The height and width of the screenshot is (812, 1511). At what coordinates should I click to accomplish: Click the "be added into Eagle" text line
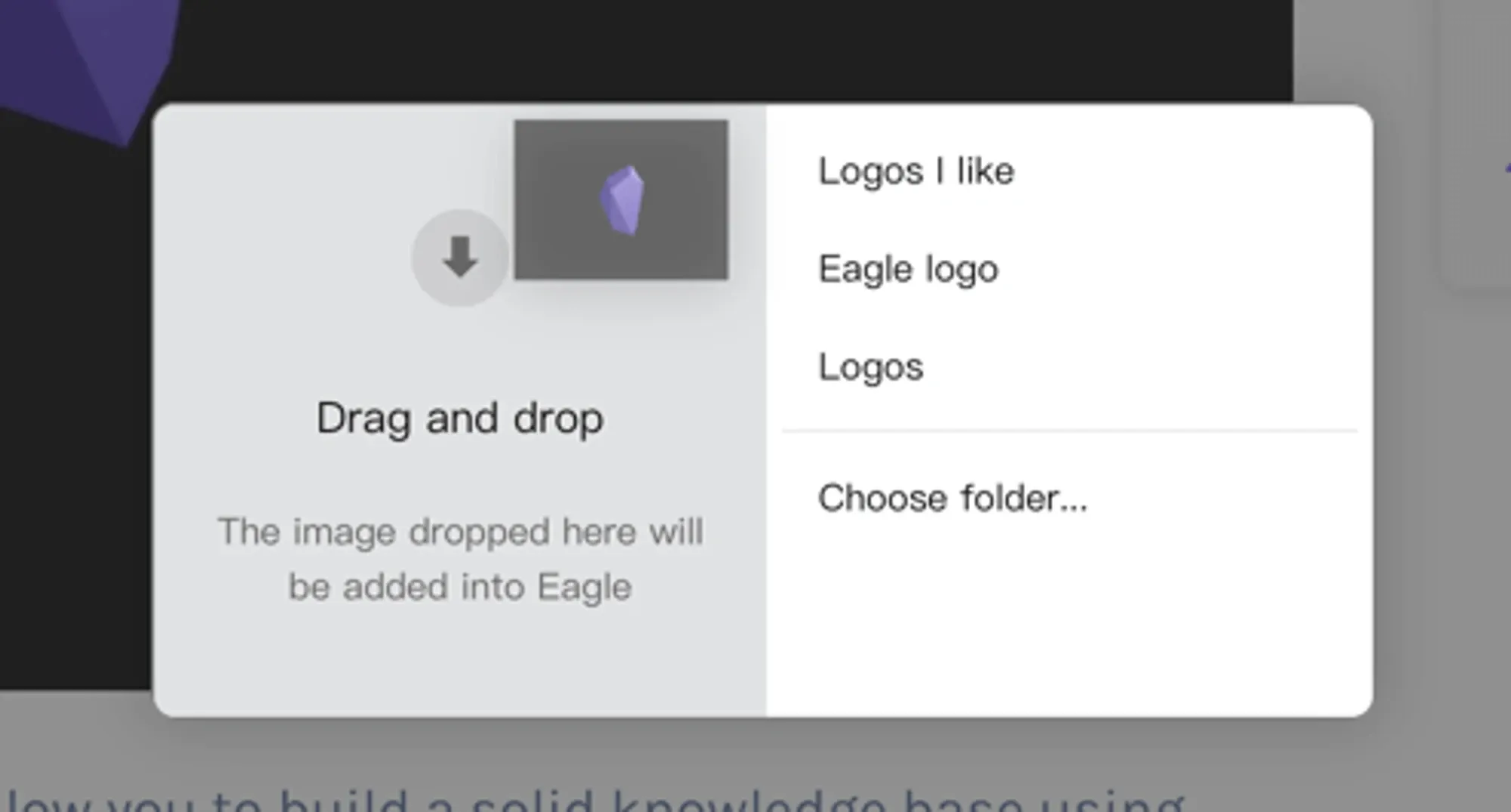pos(460,587)
